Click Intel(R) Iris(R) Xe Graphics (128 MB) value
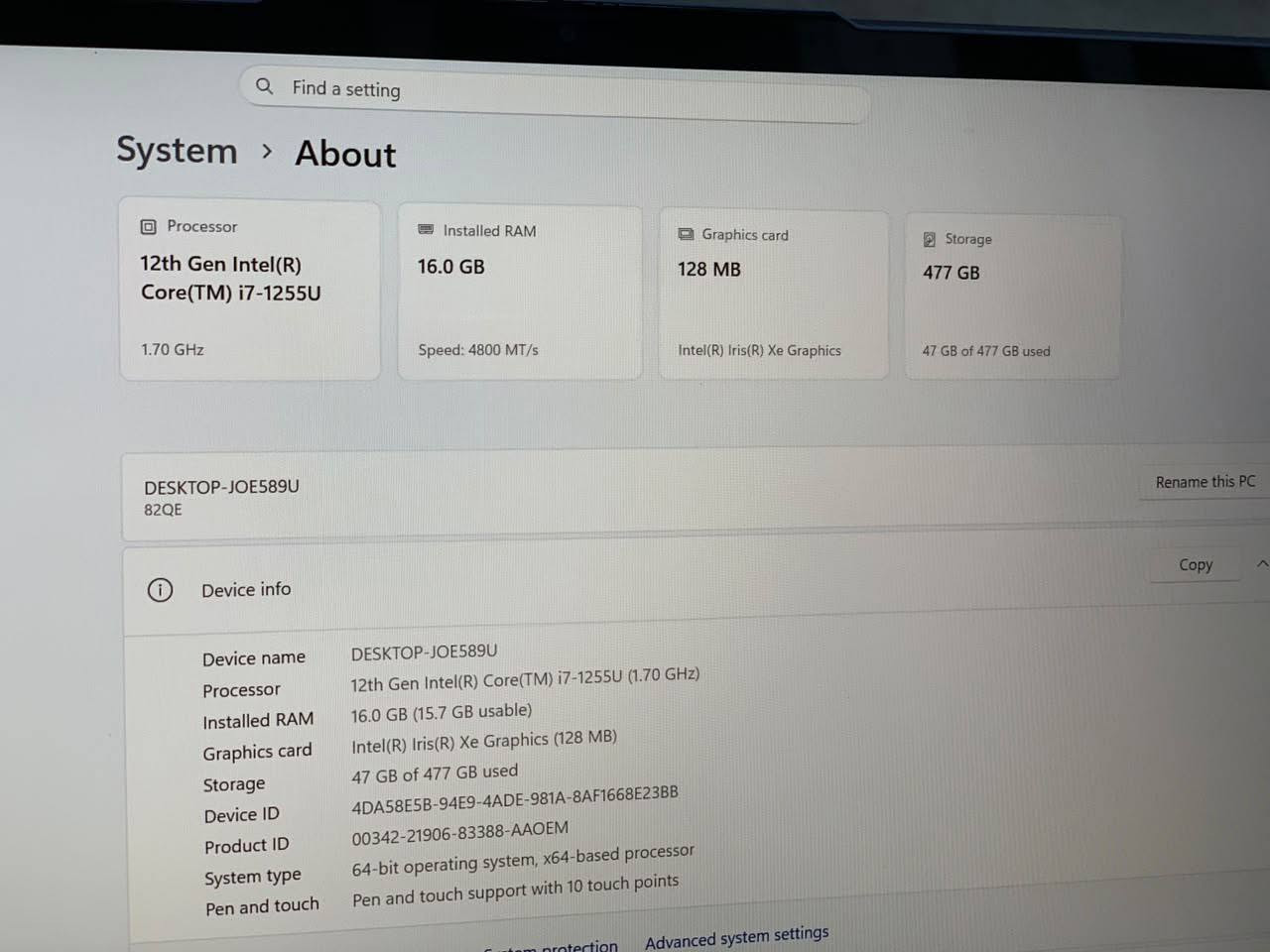The image size is (1270, 952). click(484, 742)
